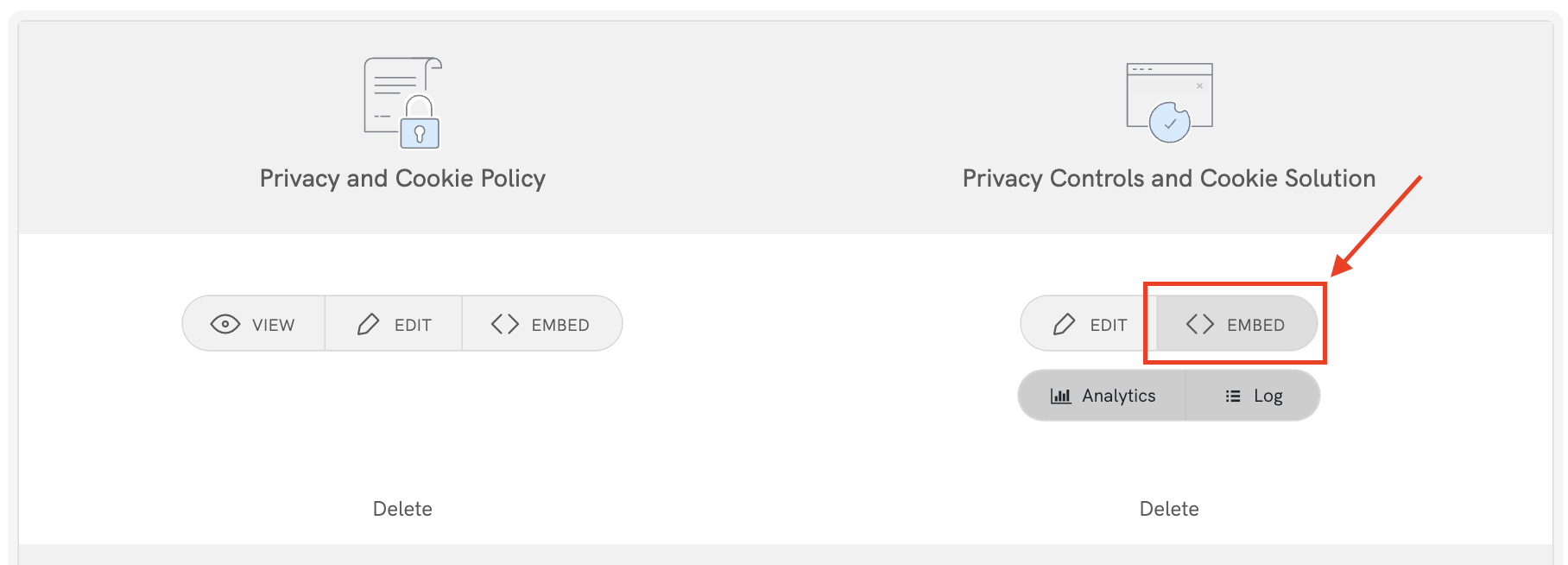This screenshot has height=565, width=1568.
Task: Click the code brackets icon in the red-highlighted EMBED button
Action: (x=1200, y=324)
